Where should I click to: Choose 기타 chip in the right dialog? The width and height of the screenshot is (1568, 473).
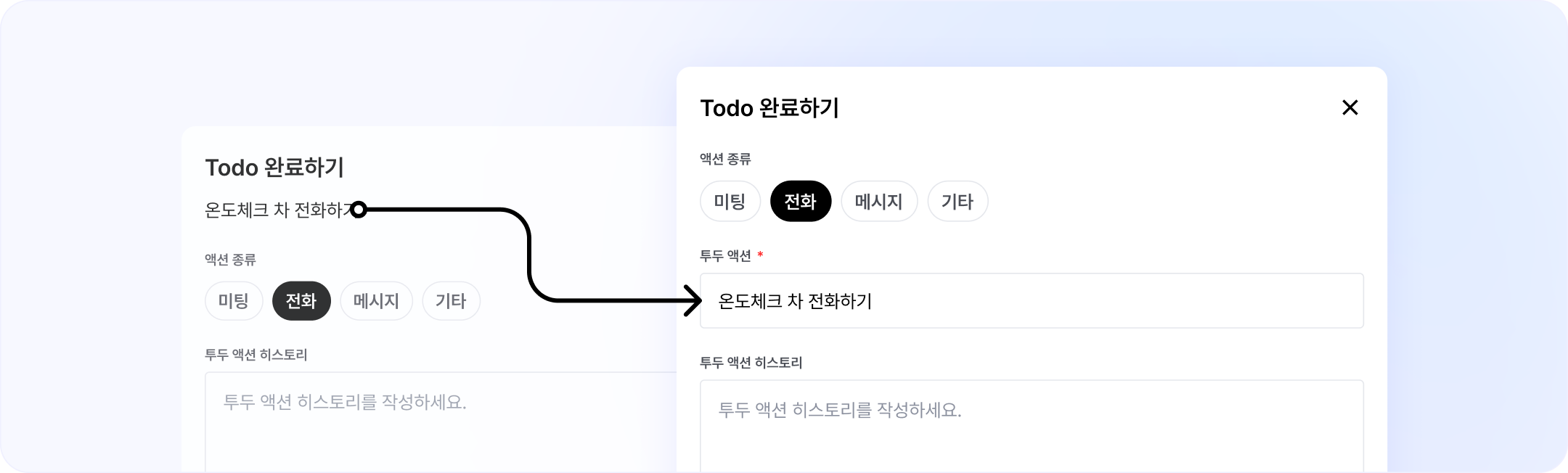tap(957, 201)
